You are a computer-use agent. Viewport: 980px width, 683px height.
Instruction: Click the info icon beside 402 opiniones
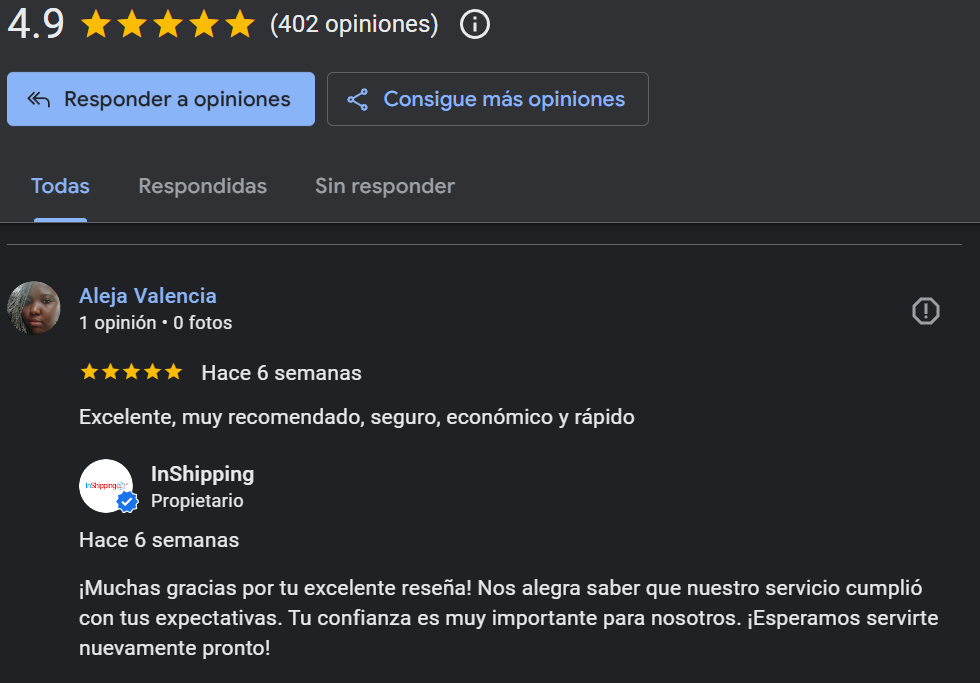475,25
